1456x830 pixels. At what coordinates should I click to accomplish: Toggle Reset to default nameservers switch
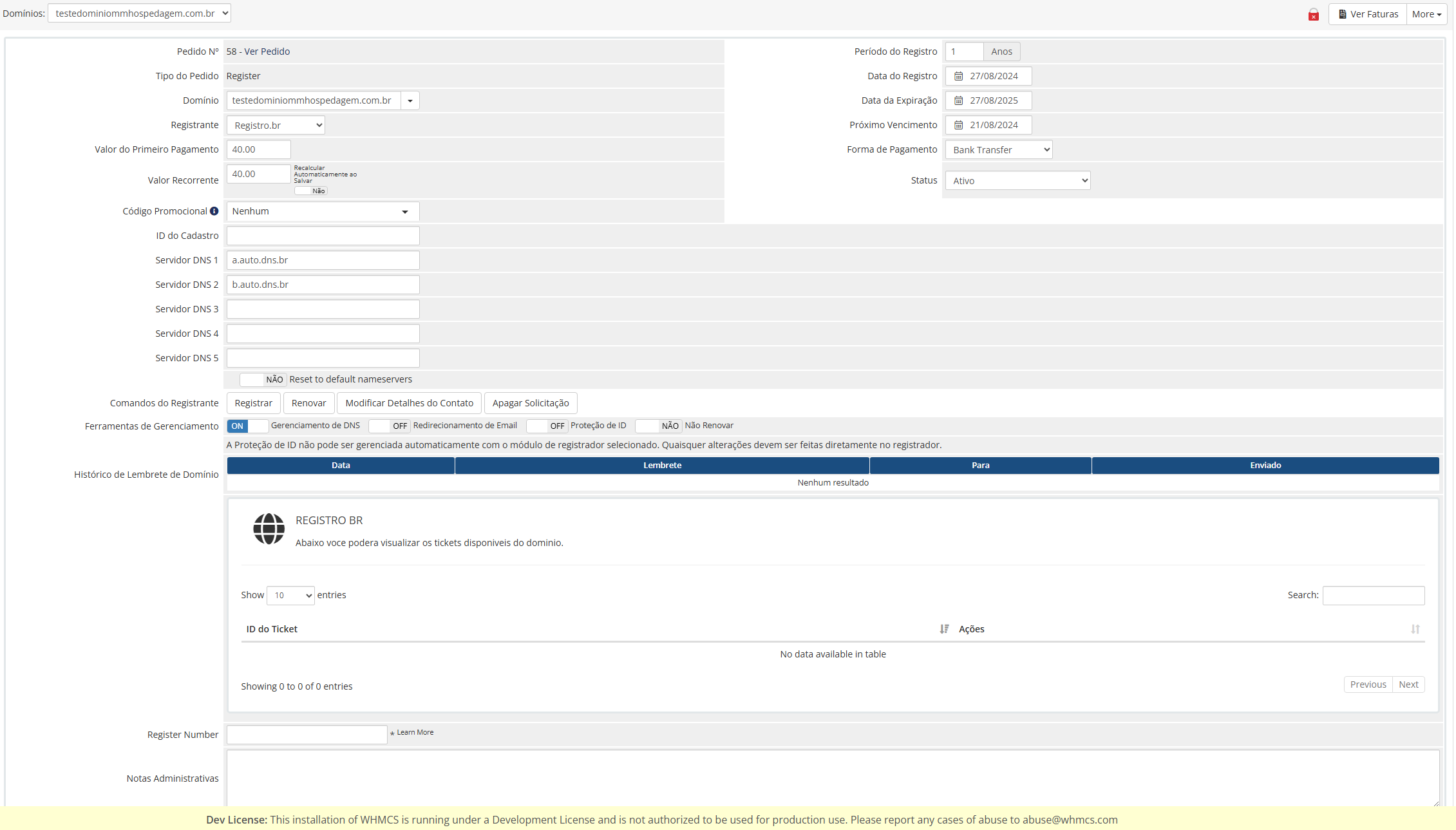point(263,379)
